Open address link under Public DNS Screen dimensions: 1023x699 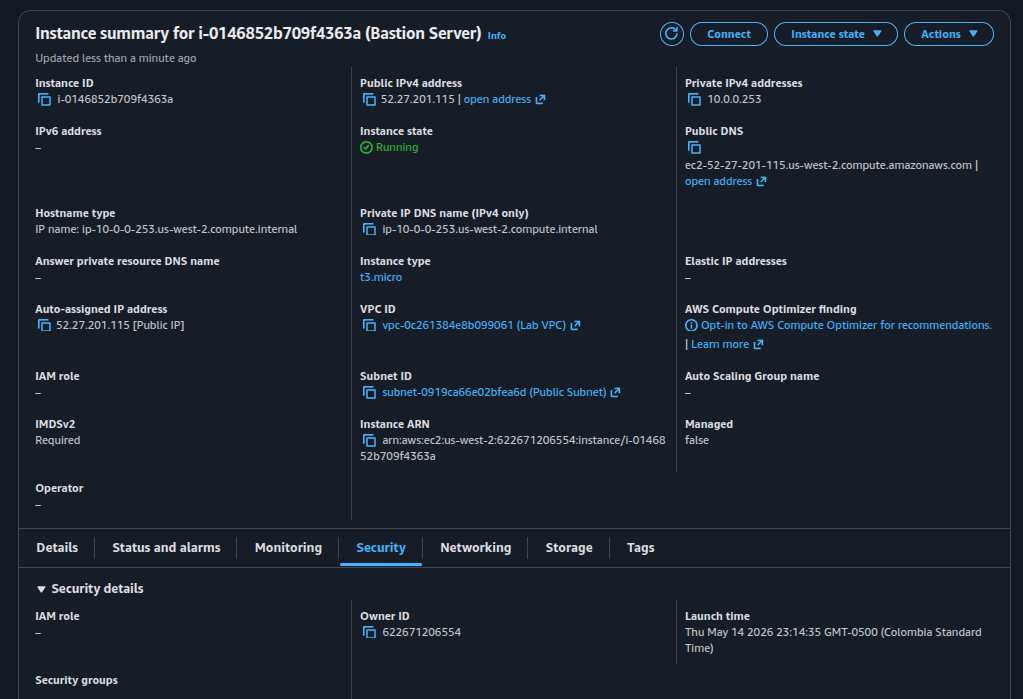(x=725, y=181)
